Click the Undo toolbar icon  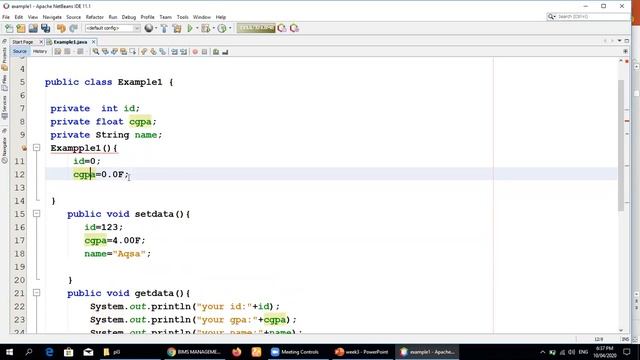61,28
